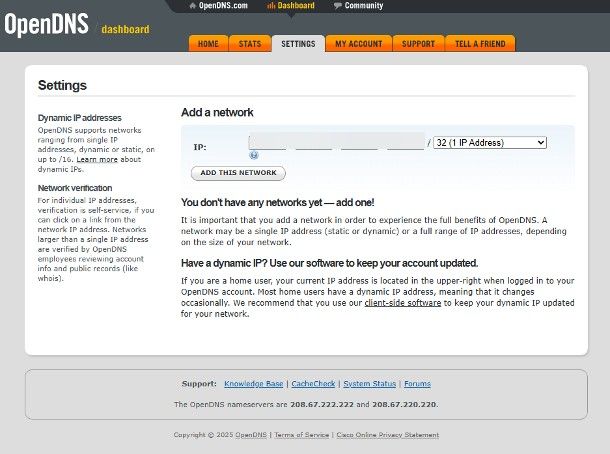
Task: Click the nameserver 208.67.222.222 text
Action: [322, 404]
